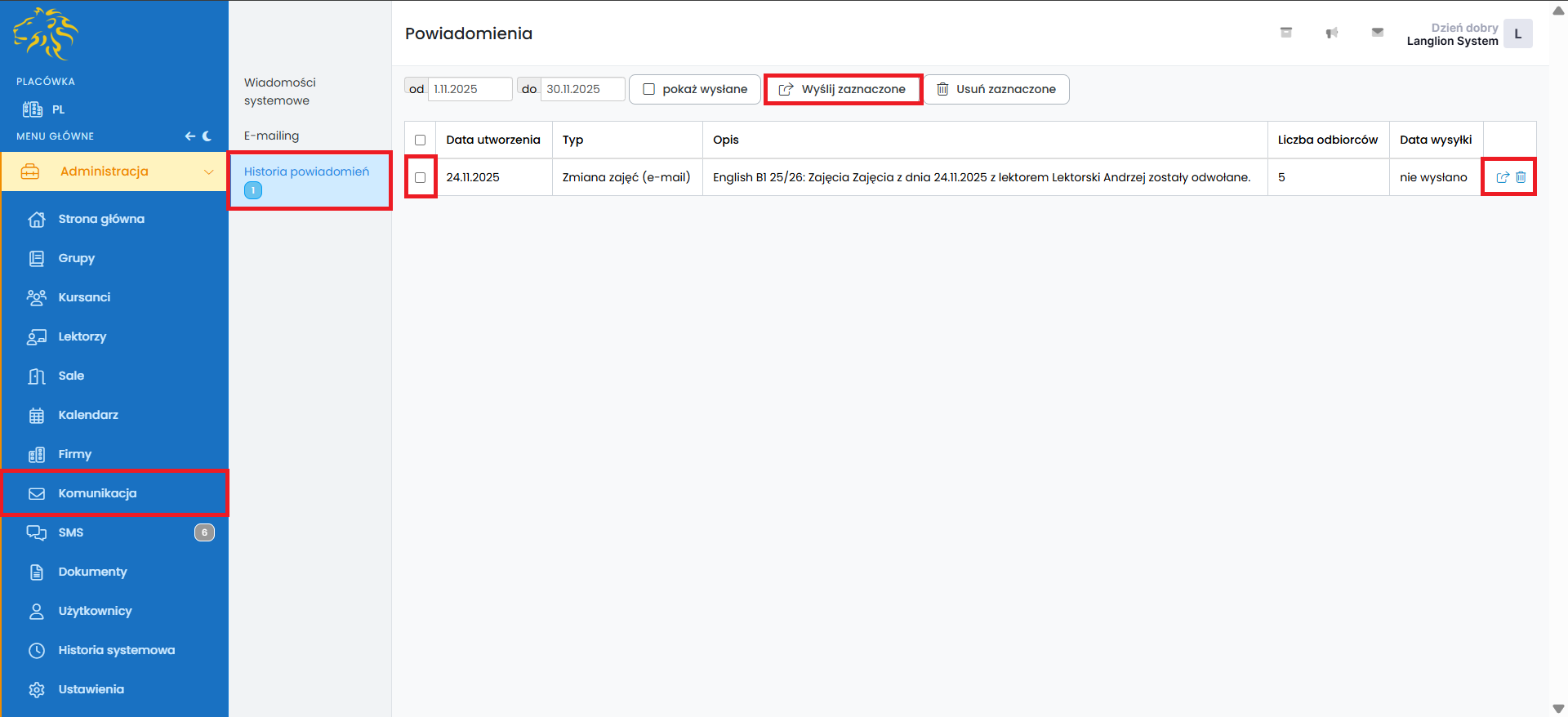Viewport: 1568px width, 717px height.
Task: Enable the 'pokaż wysłane' checkbox
Action: pyautogui.click(x=649, y=89)
